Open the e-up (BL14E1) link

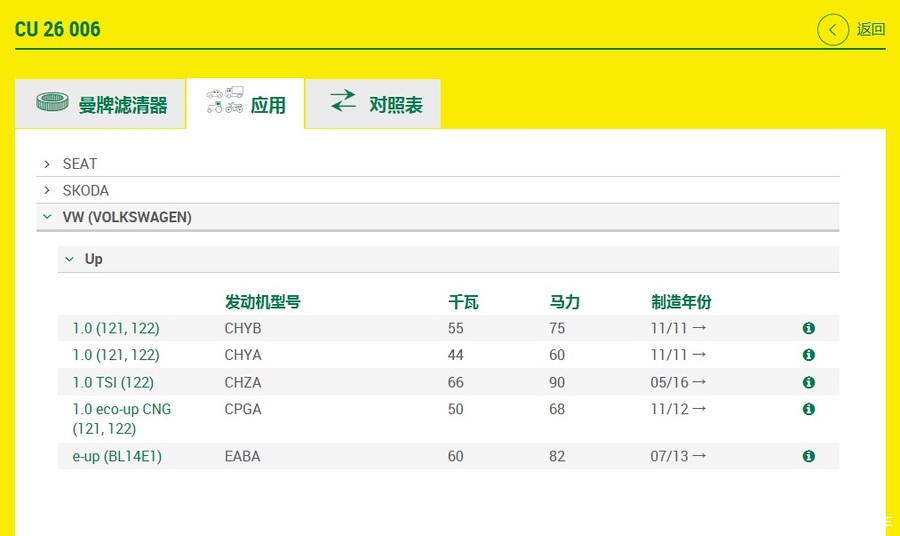pos(117,456)
